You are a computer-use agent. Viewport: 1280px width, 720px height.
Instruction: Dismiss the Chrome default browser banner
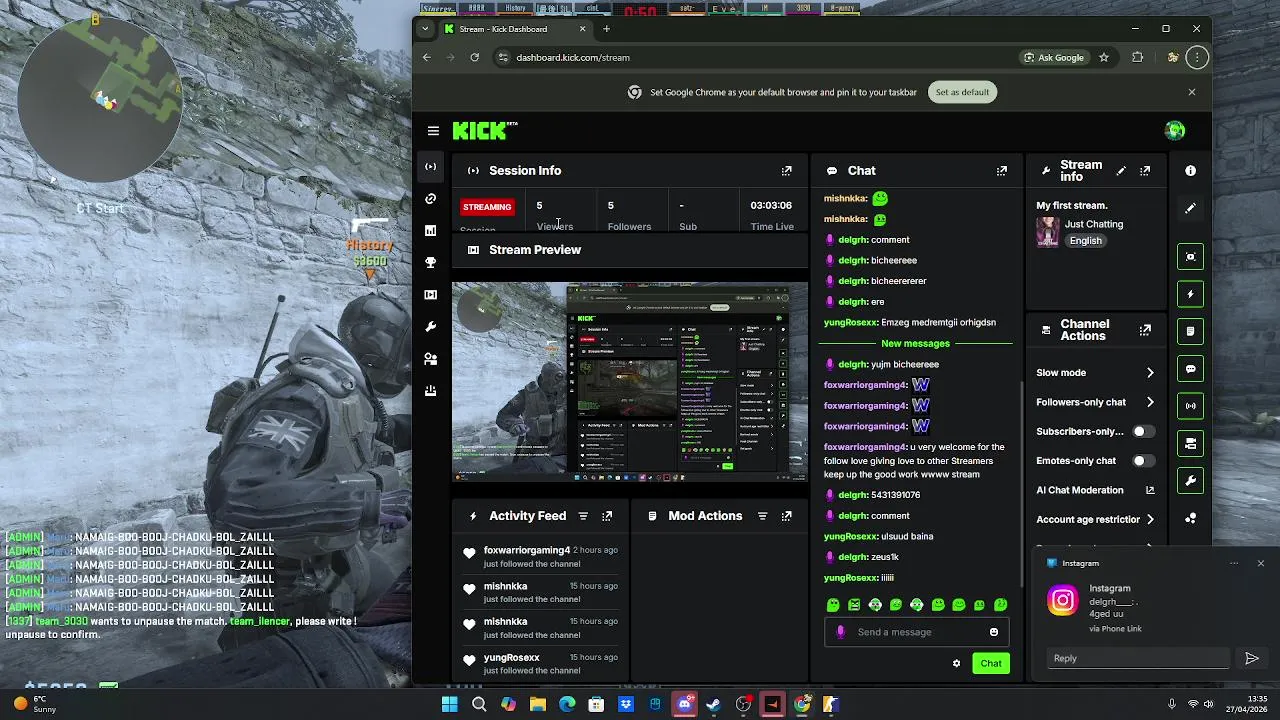point(1191,92)
